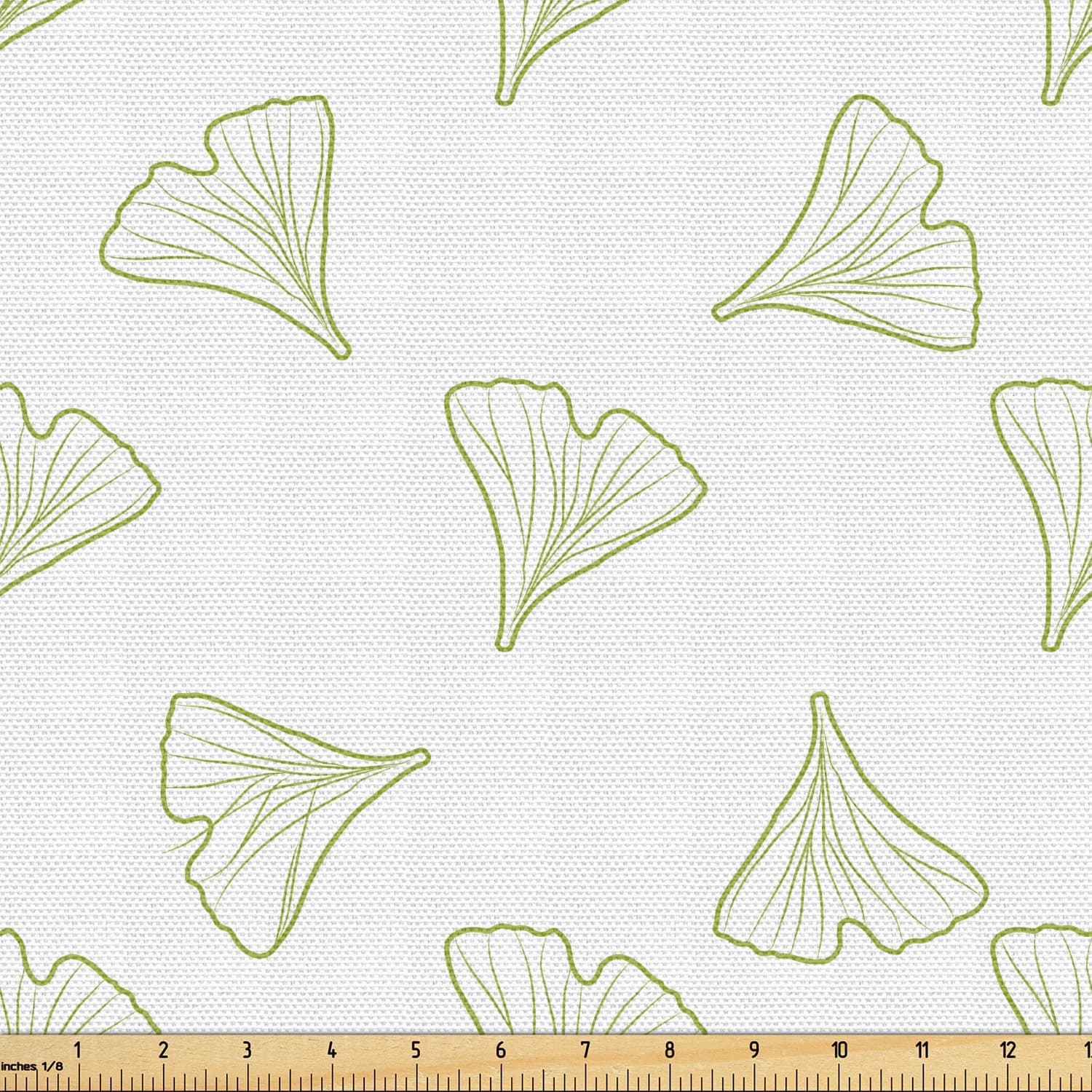Click the "inches 1/8" ruler label
Viewport: 1092px width, 1092px height.
tap(31, 1066)
